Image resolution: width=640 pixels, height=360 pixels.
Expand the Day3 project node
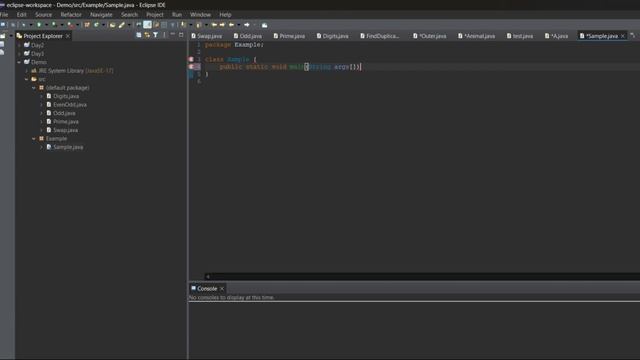[x=19, y=53]
